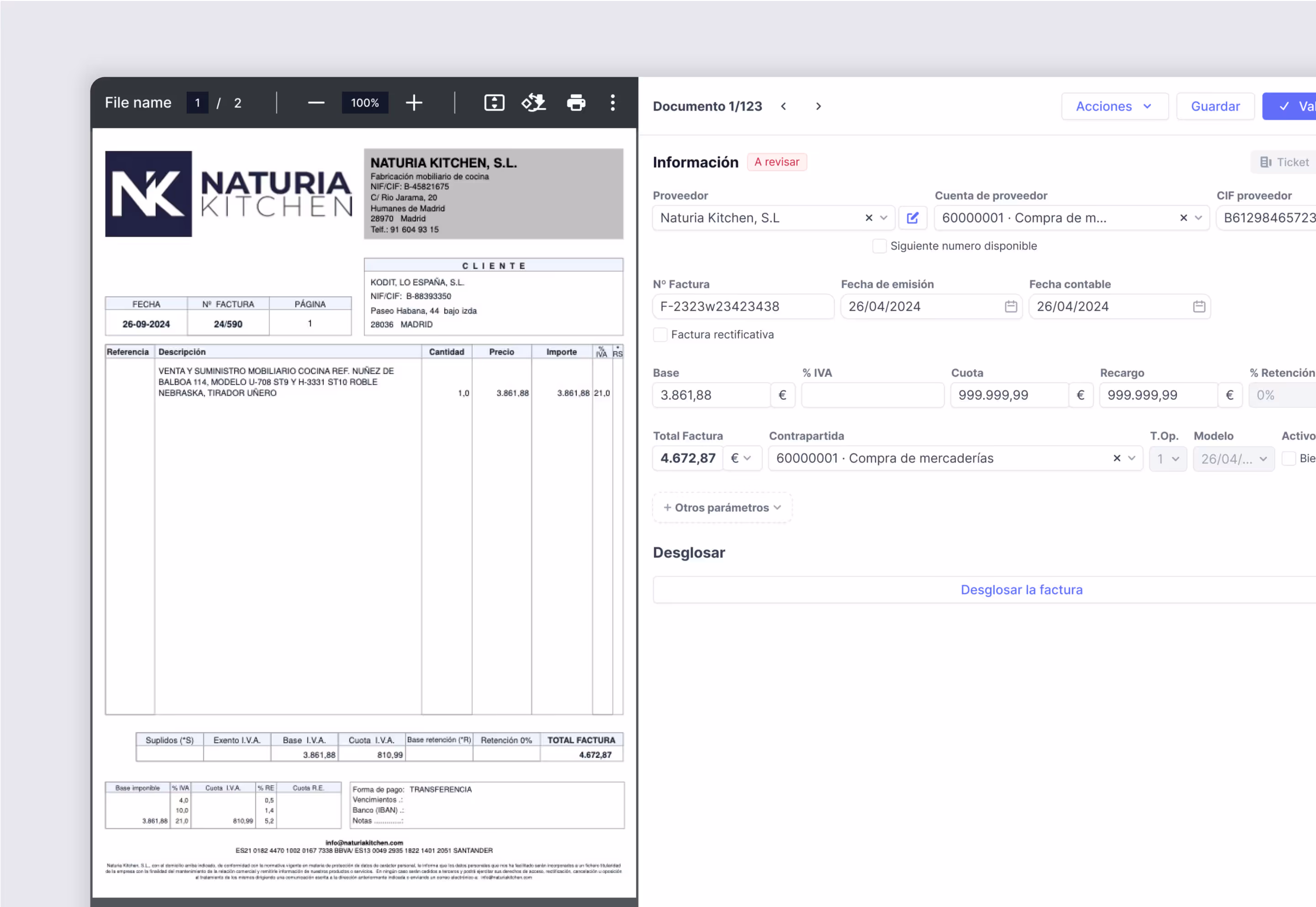Click Fecha de emisión date field
This screenshot has height=907, width=1316.
coord(931,307)
